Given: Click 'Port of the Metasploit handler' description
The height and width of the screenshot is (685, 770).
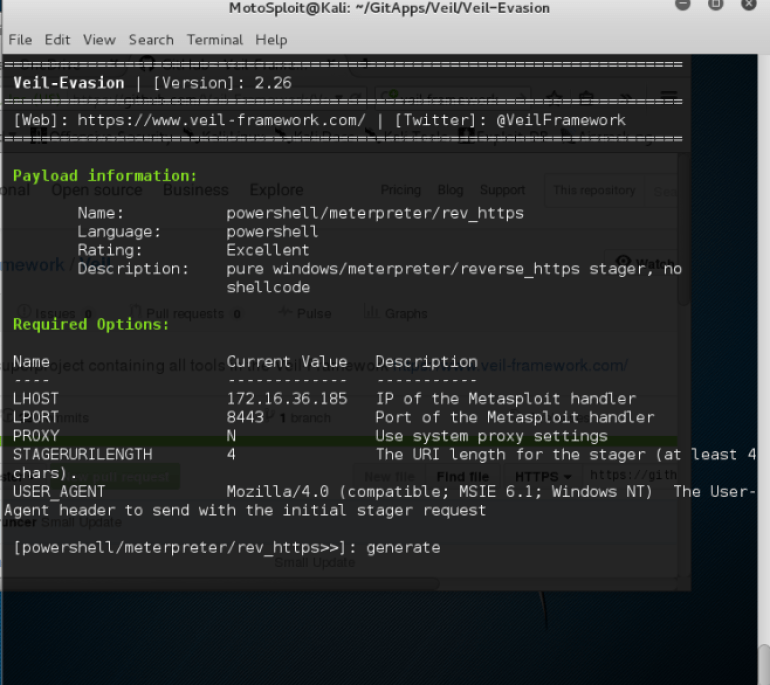Looking at the screenshot, I should [x=515, y=417].
